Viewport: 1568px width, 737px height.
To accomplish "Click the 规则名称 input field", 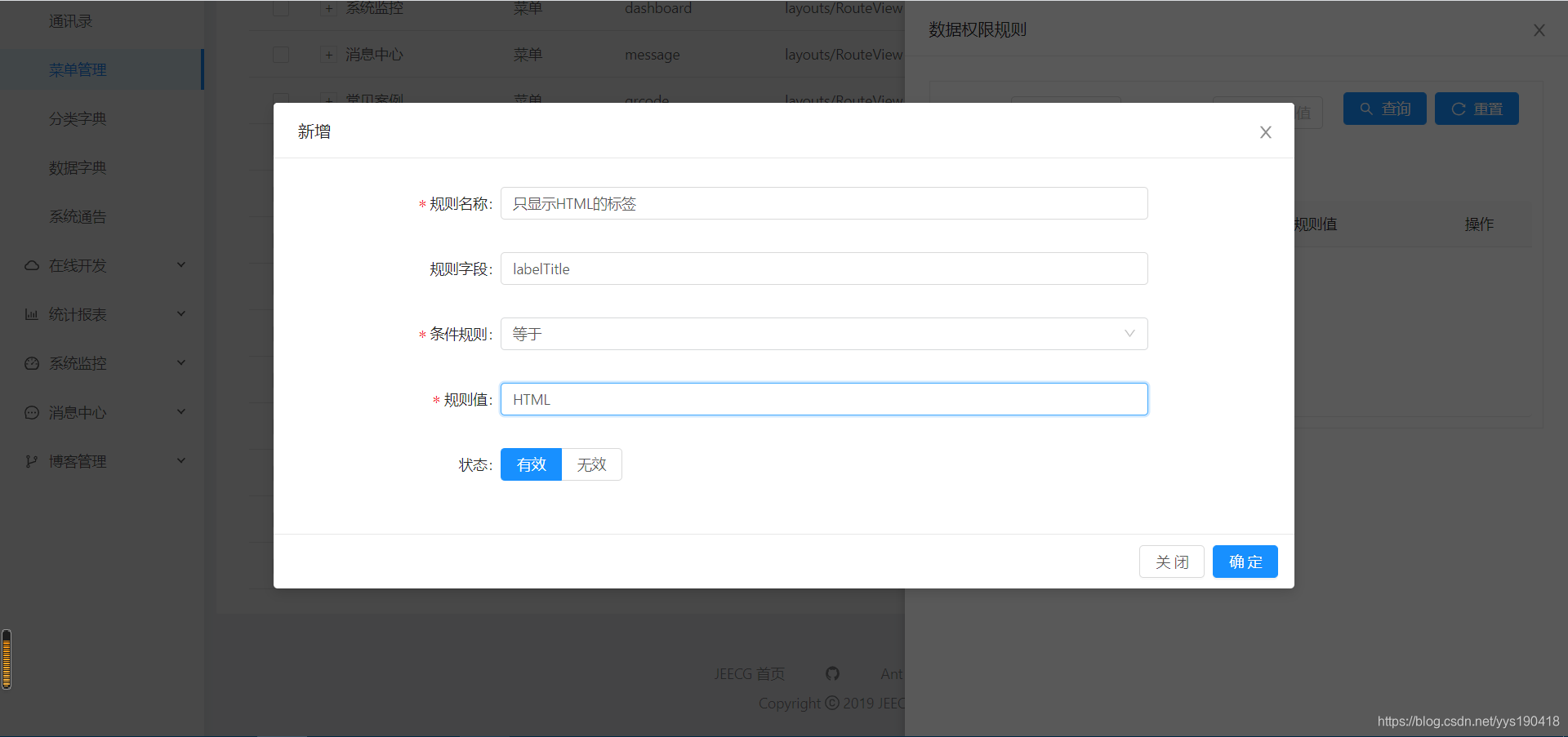I will coord(824,203).
